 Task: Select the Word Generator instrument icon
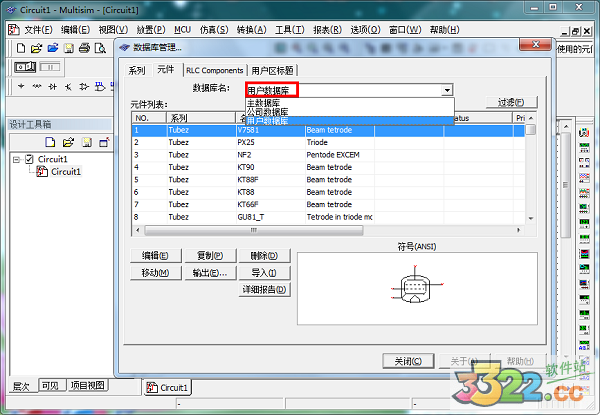click(584, 238)
